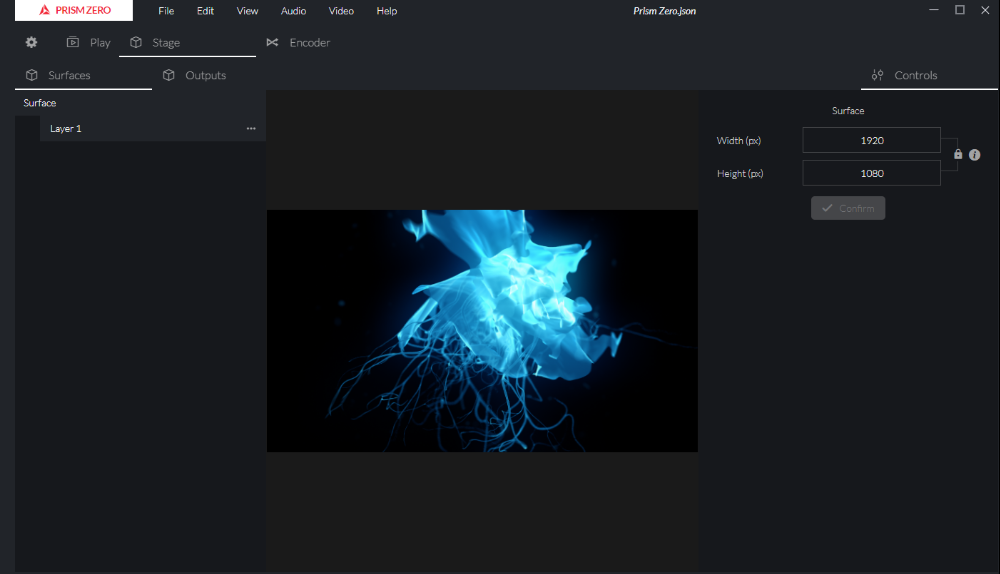Open the View menu
The image size is (1000, 574).
pyautogui.click(x=247, y=11)
